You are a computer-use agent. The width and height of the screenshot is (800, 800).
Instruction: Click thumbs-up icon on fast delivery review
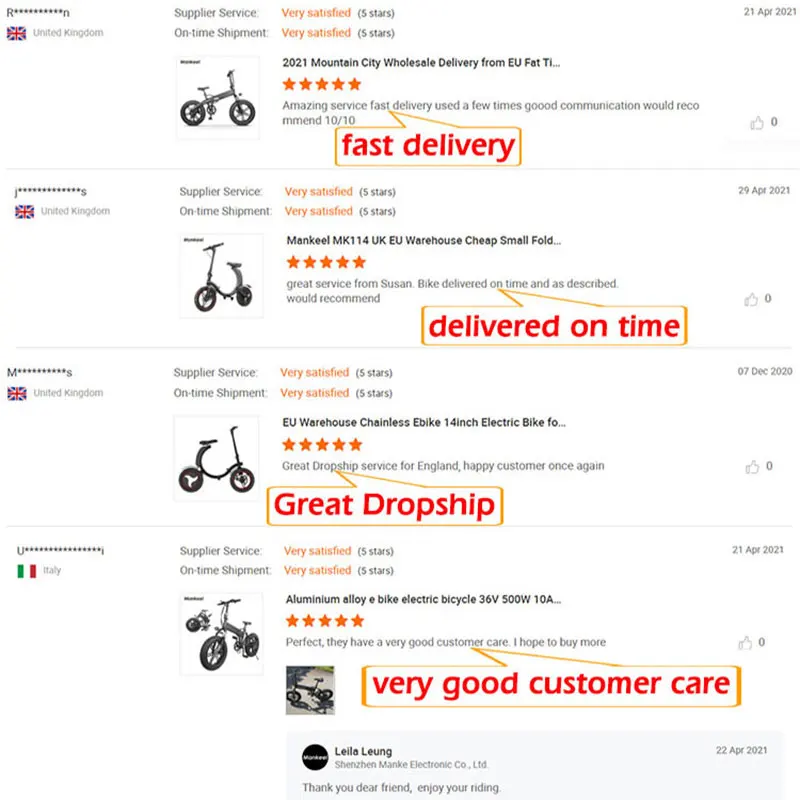point(756,122)
